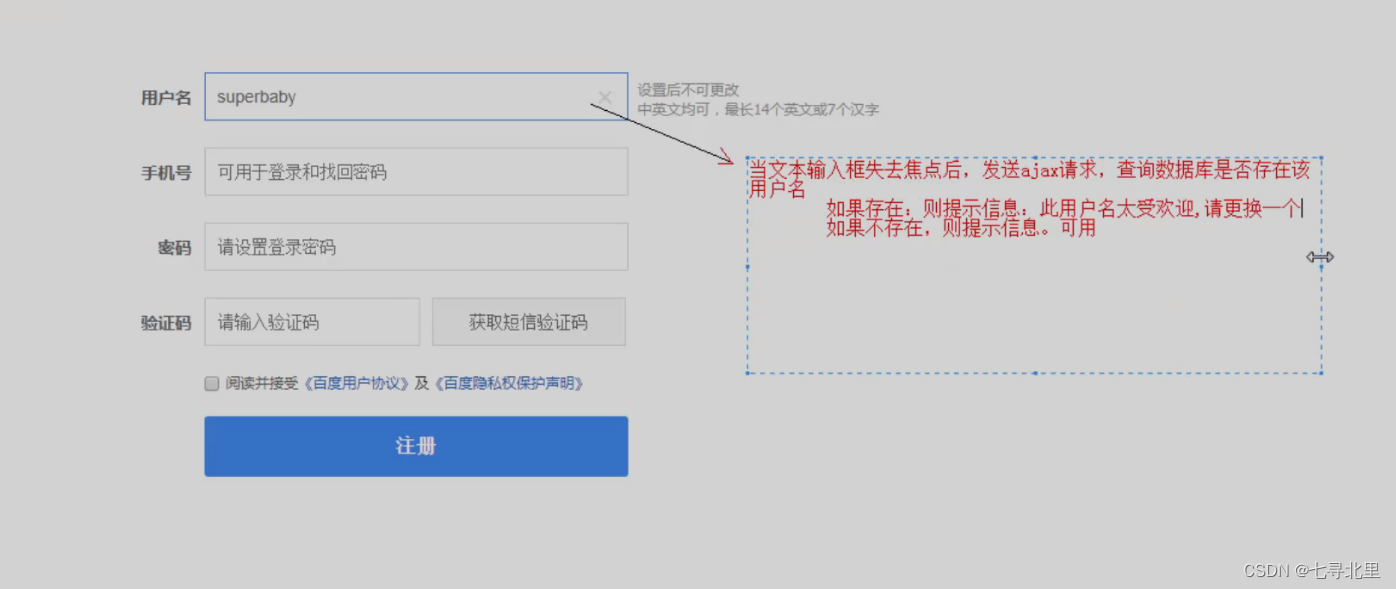The height and width of the screenshot is (589, 1396).
Task: Click the 验证码 field label
Action: (166, 321)
